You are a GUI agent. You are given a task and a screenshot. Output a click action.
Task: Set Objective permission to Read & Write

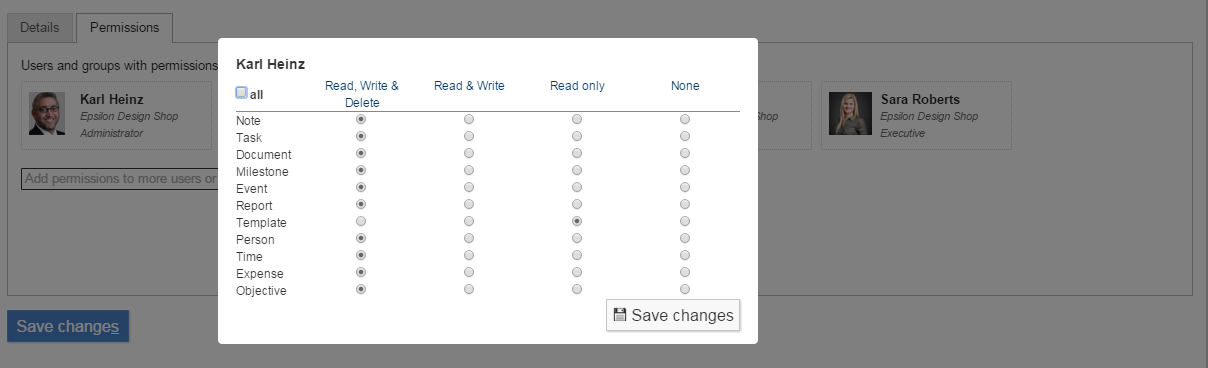coord(469,289)
